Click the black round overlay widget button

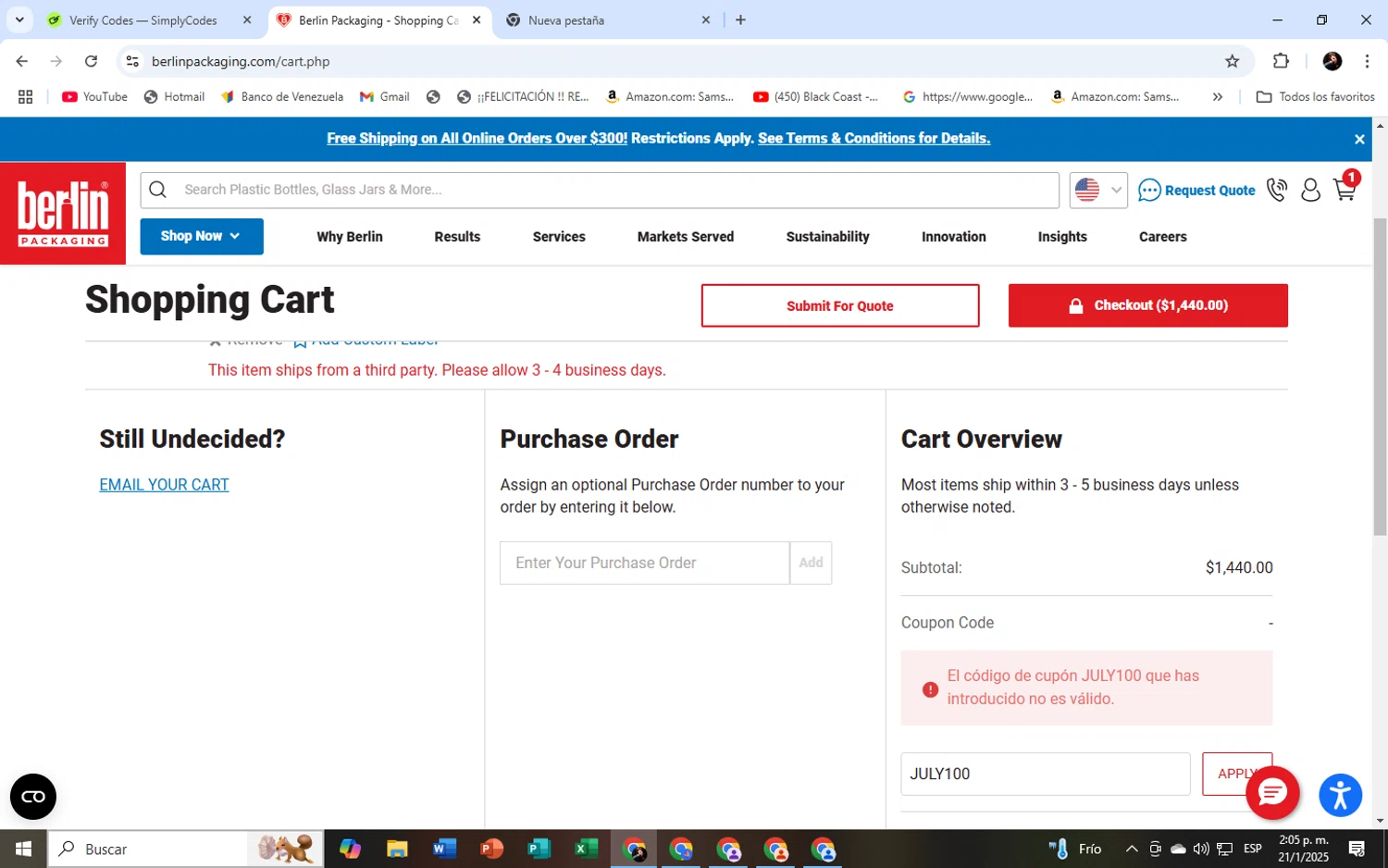point(33,797)
